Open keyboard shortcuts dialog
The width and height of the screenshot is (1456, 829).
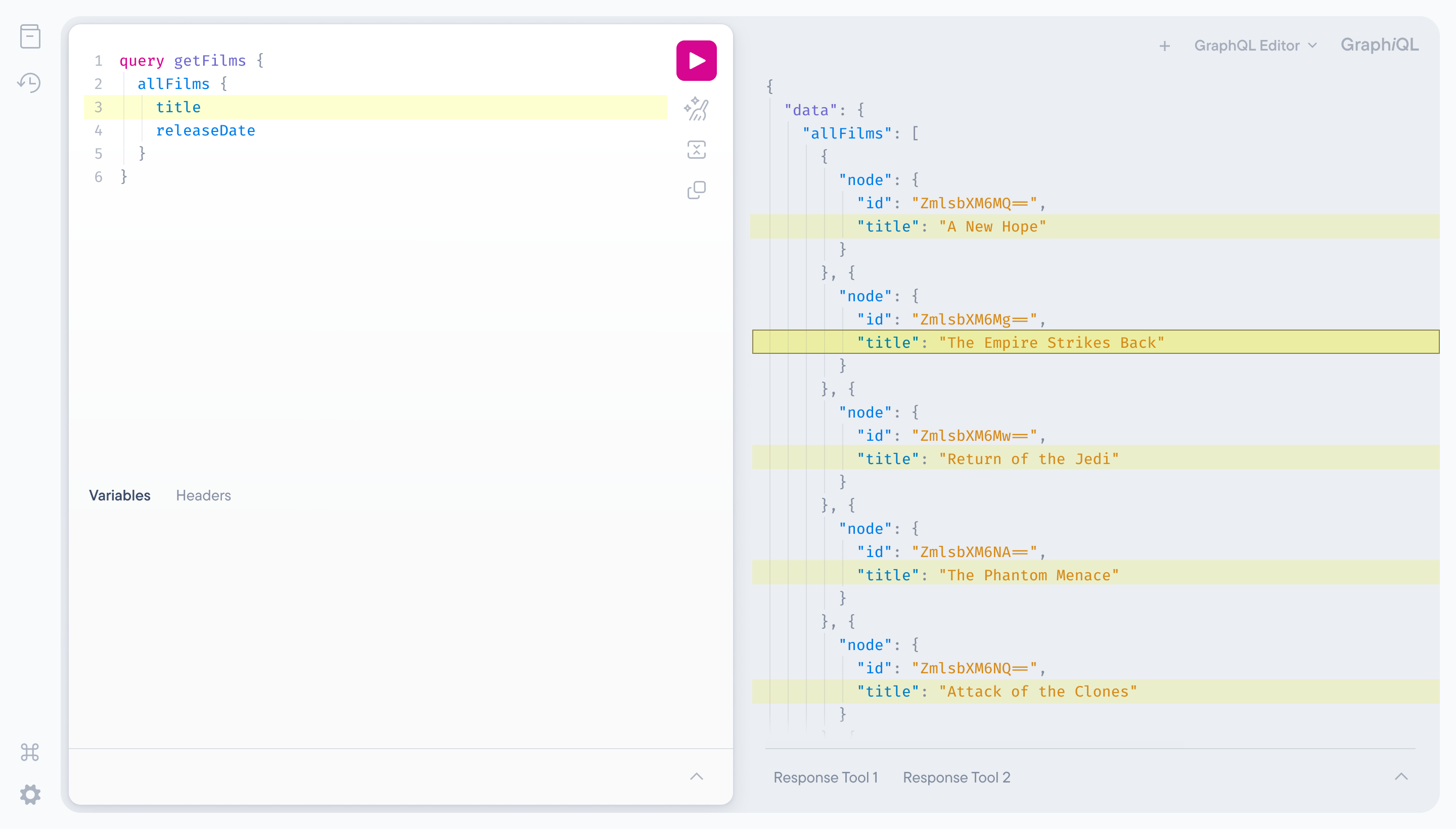click(30, 752)
